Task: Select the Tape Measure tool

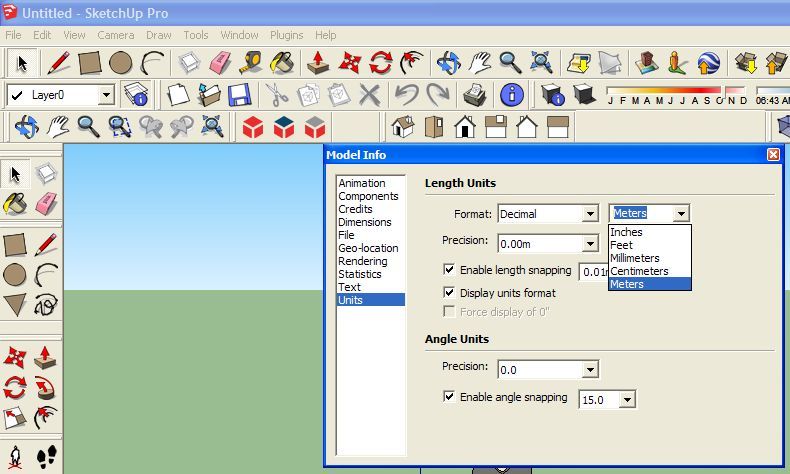Action: pyautogui.click(x=250, y=63)
